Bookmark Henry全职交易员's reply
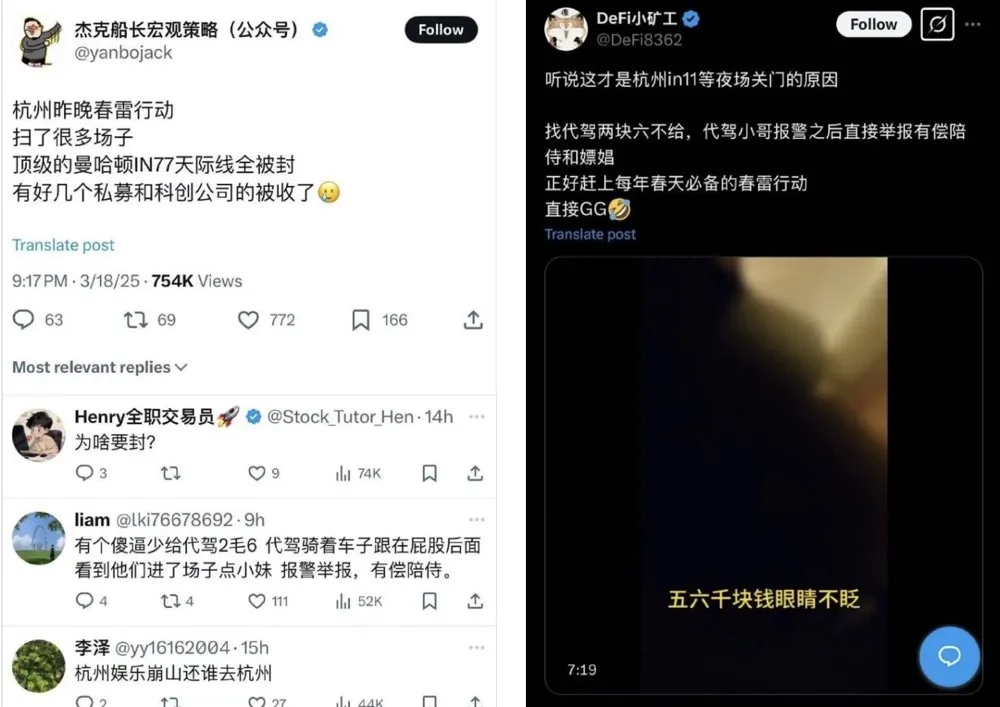The image size is (1000, 707). point(429,473)
